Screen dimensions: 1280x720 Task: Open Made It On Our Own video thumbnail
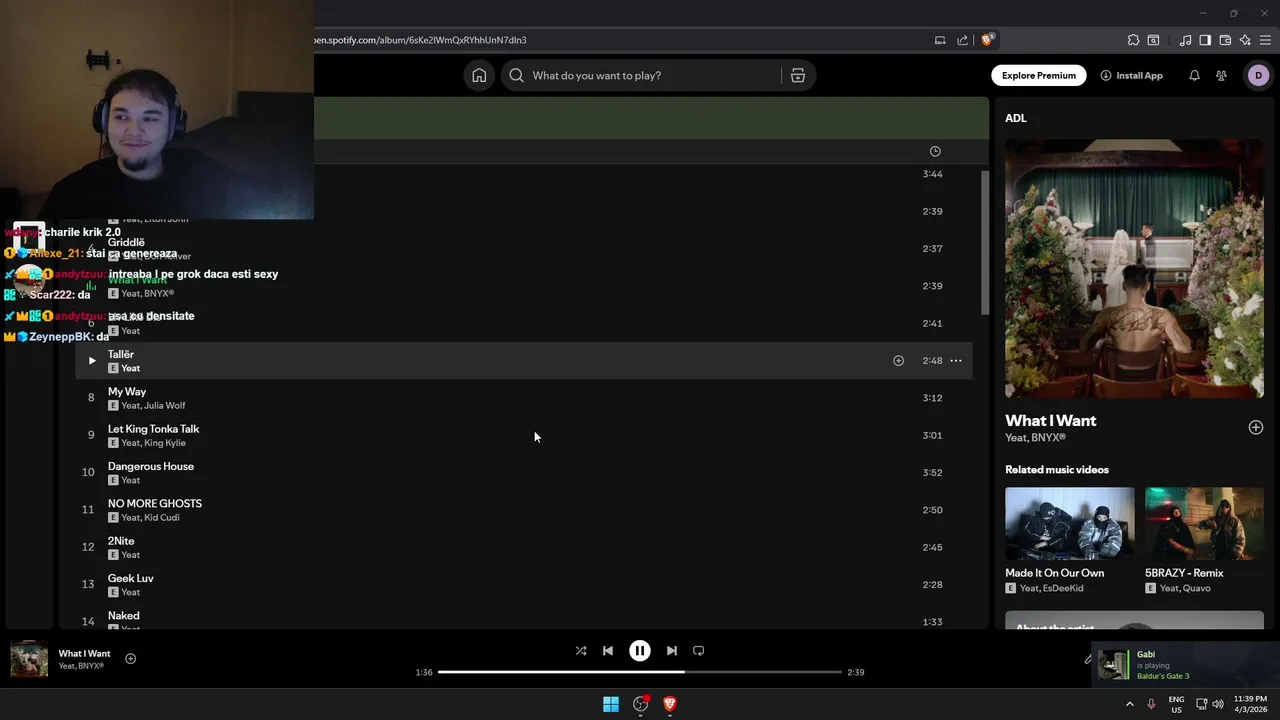click(x=1070, y=523)
